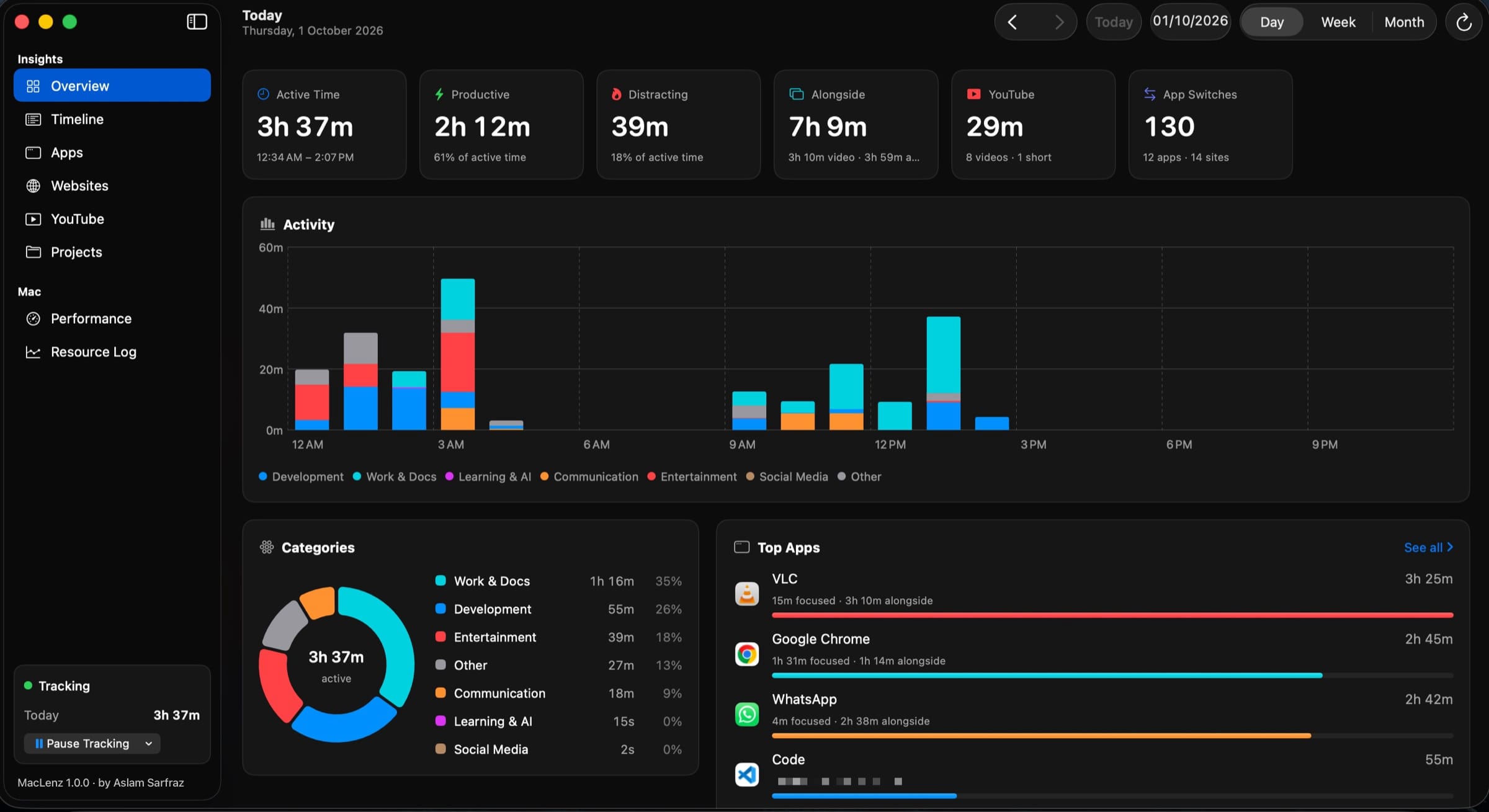Screen dimensions: 1489x812
Task: Select Work & Docs category row
Action: (558, 581)
